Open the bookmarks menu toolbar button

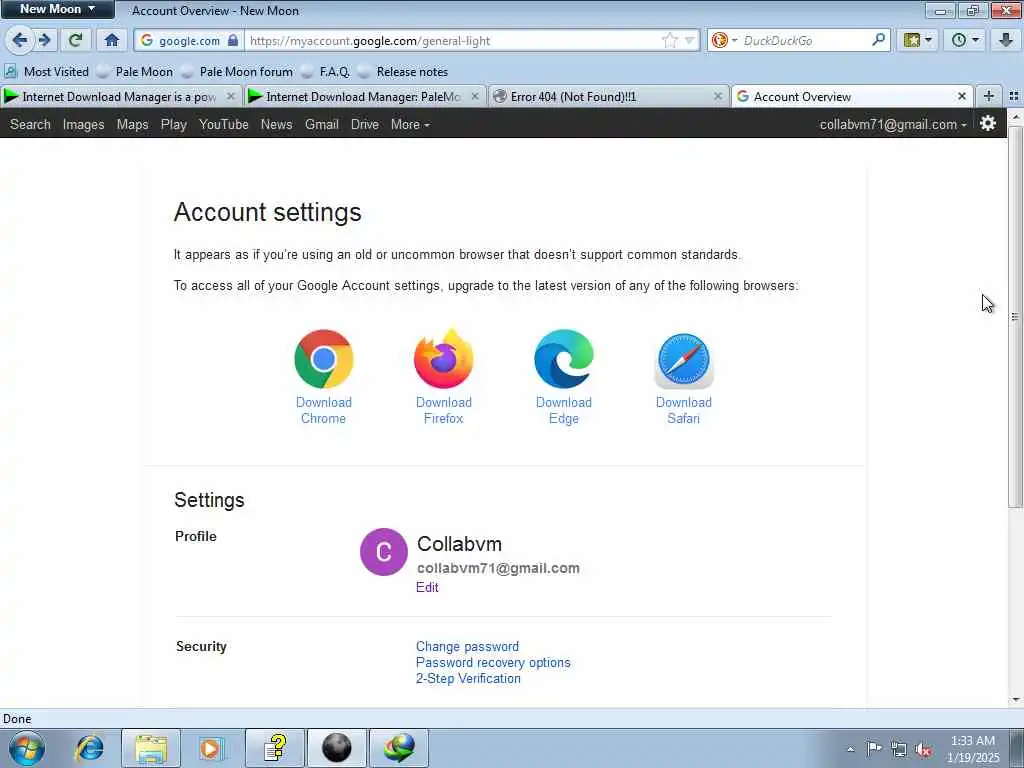[x=918, y=40]
